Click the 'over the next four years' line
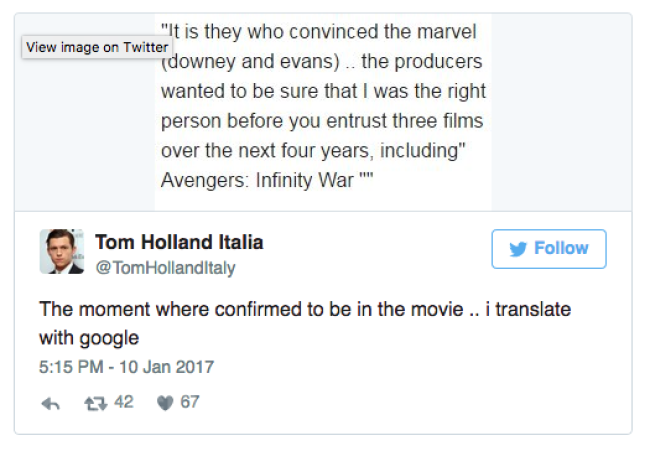650x451 pixels. 313,150
